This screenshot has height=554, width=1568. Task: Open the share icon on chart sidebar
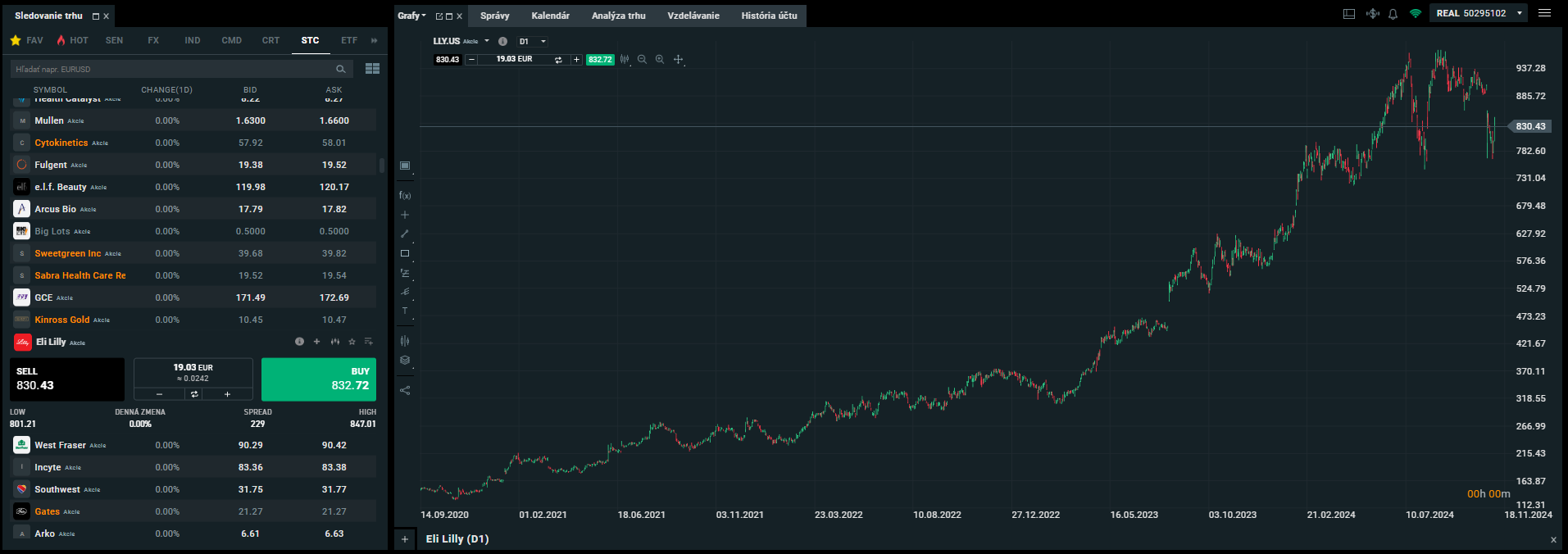pyautogui.click(x=405, y=390)
